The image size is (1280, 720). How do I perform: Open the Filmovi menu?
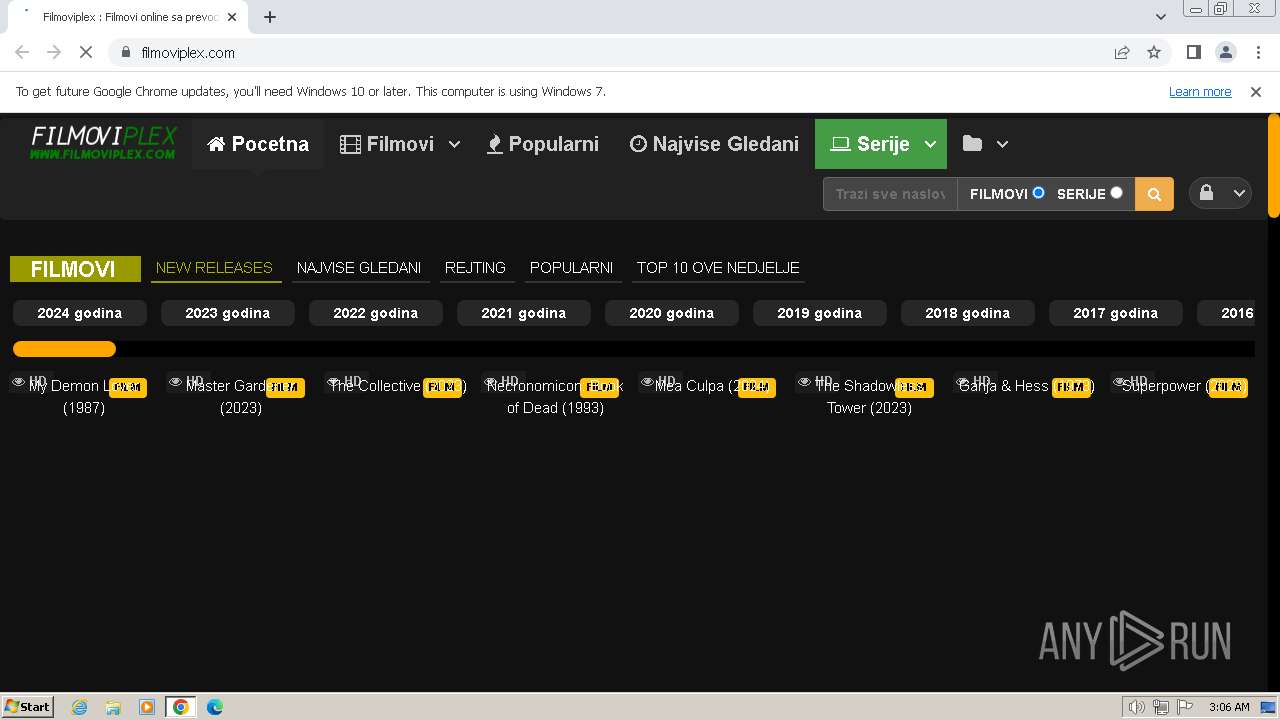[386, 144]
